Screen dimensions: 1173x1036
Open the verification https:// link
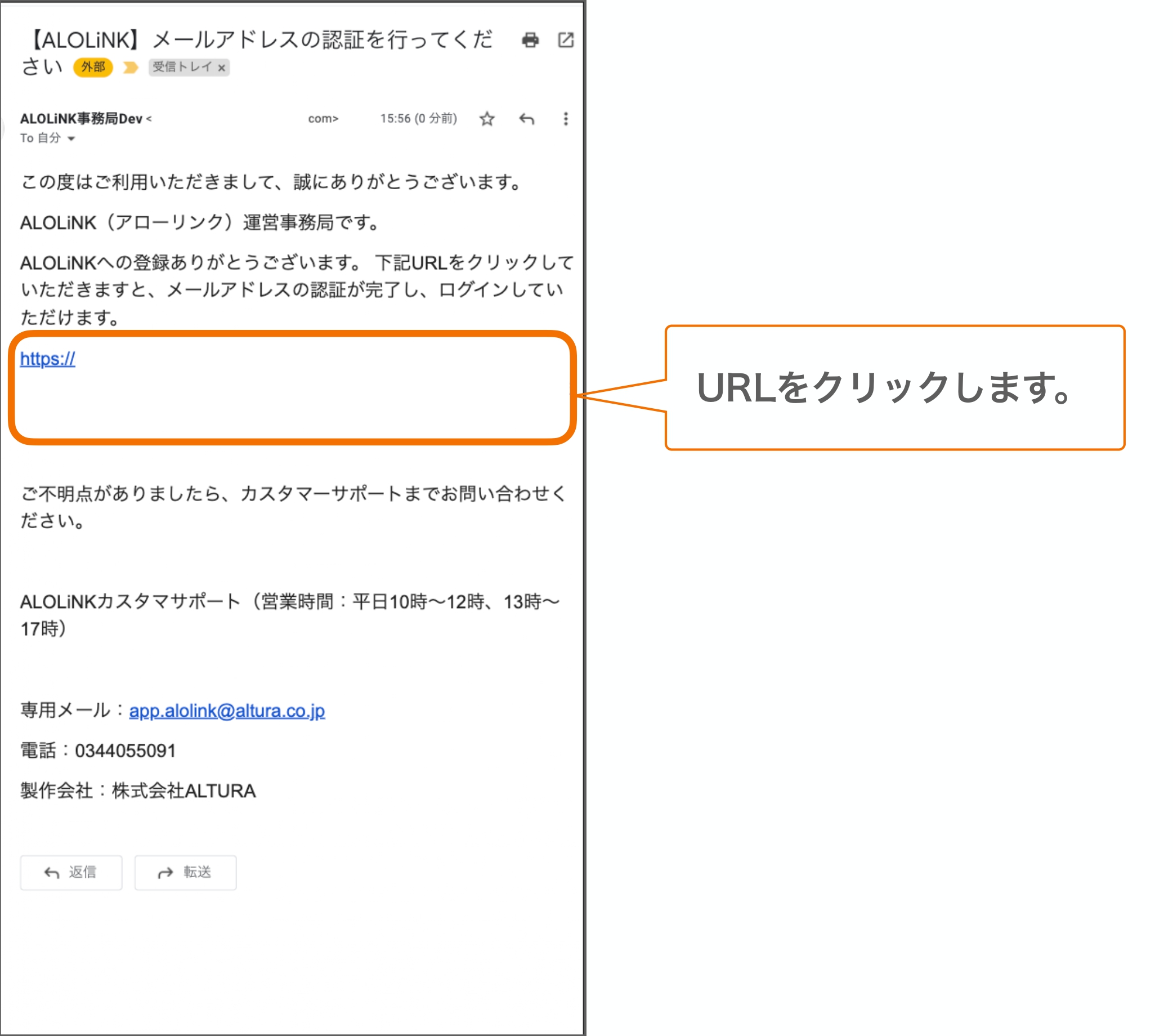pos(48,359)
